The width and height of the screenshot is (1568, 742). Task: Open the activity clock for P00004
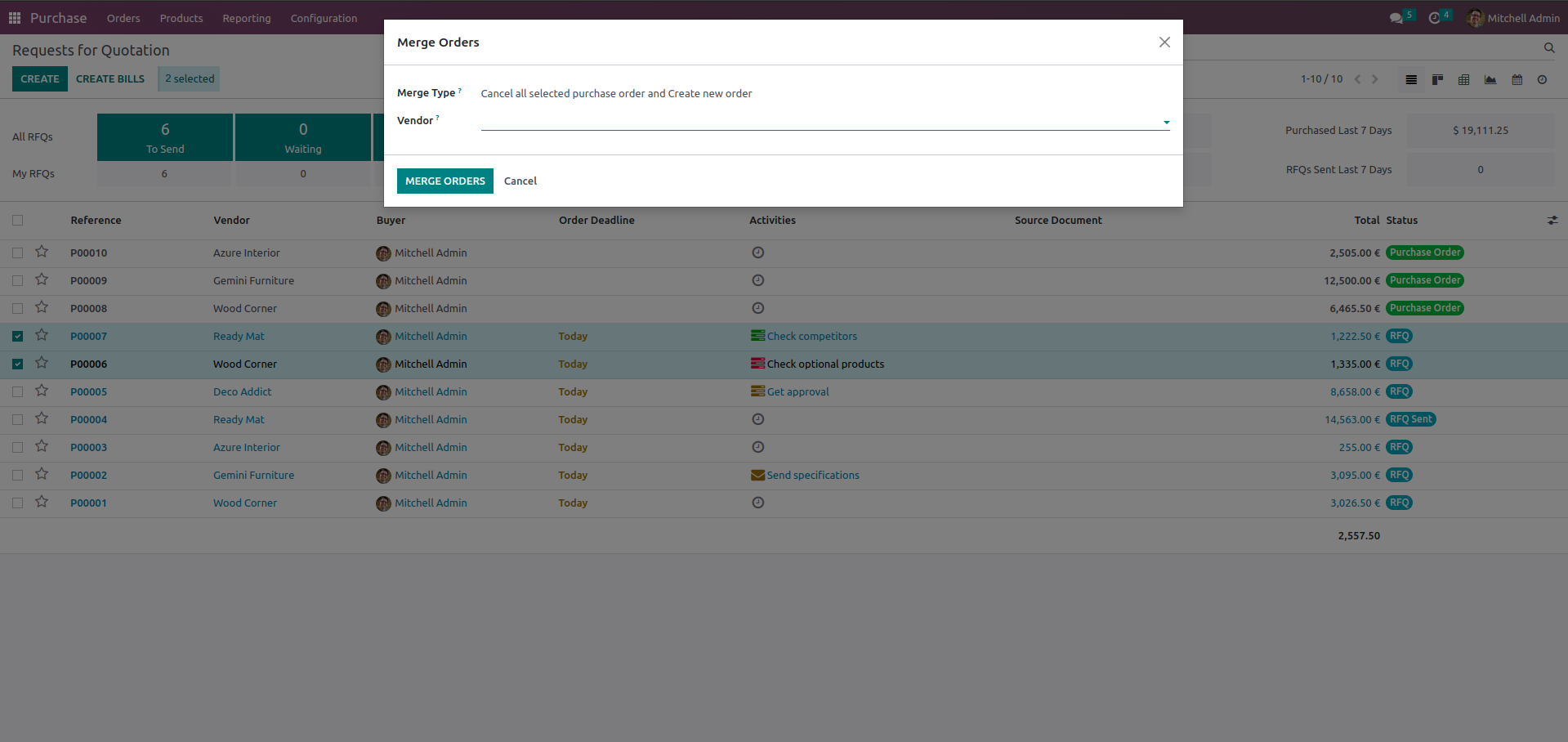[758, 419]
